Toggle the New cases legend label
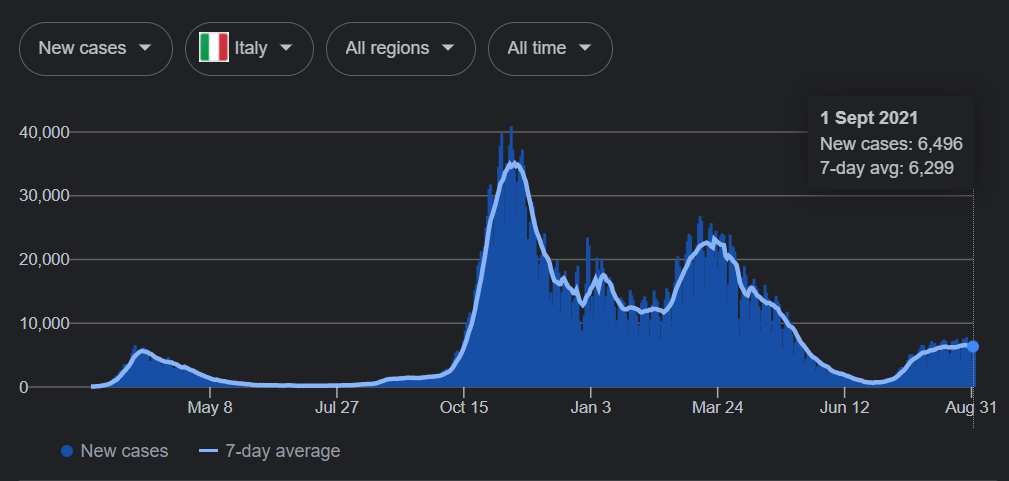This screenshot has width=1009, height=481. point(124,451)
